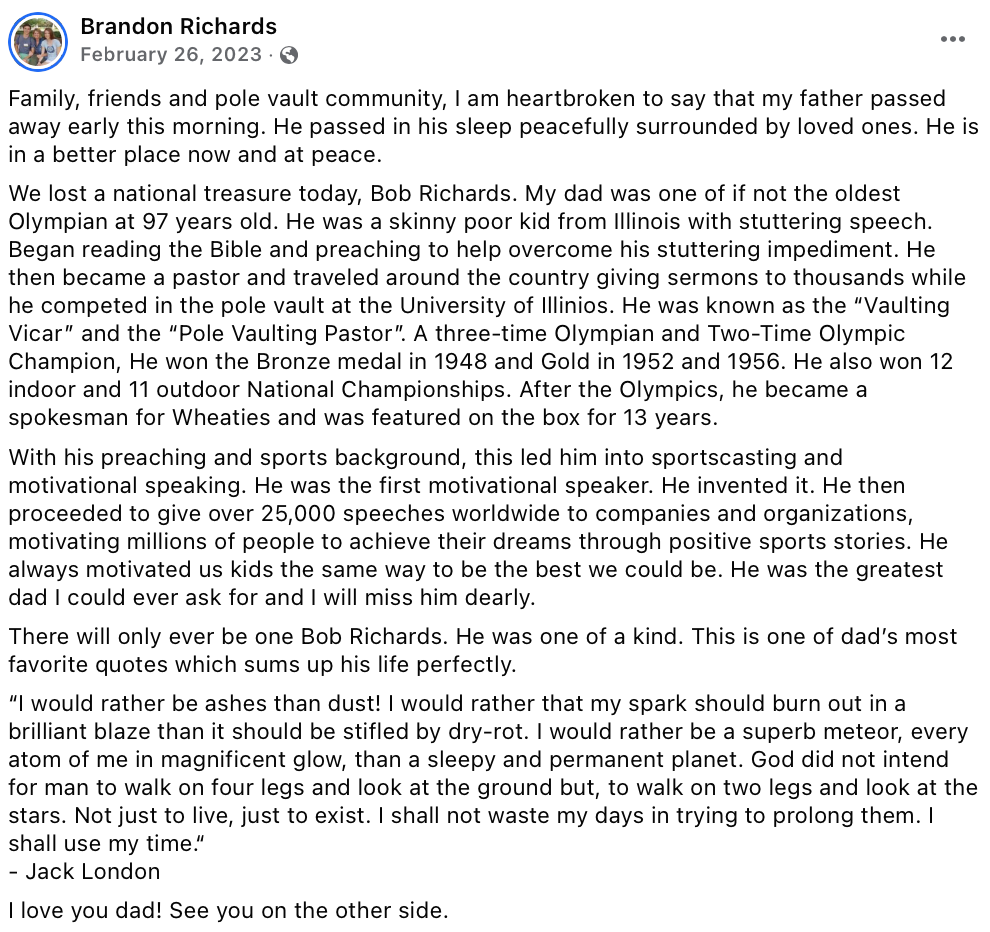Click the '- Jack London' attribution line

85,871
